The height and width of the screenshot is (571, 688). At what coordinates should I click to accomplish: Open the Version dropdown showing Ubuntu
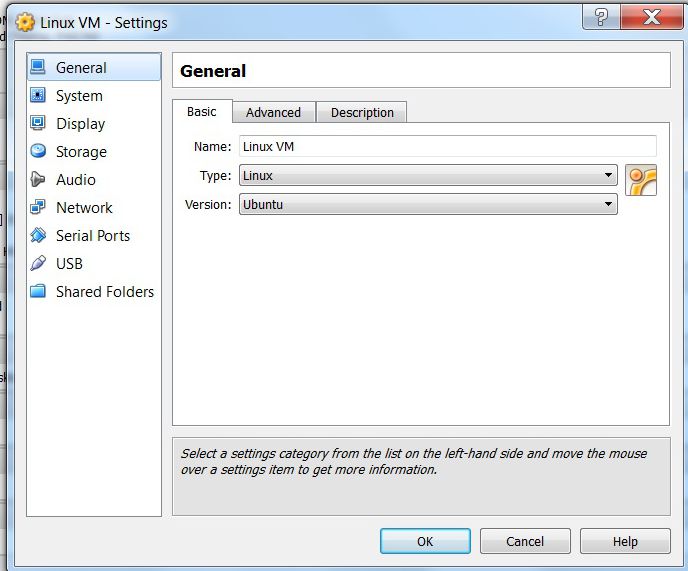coord(428,204)
